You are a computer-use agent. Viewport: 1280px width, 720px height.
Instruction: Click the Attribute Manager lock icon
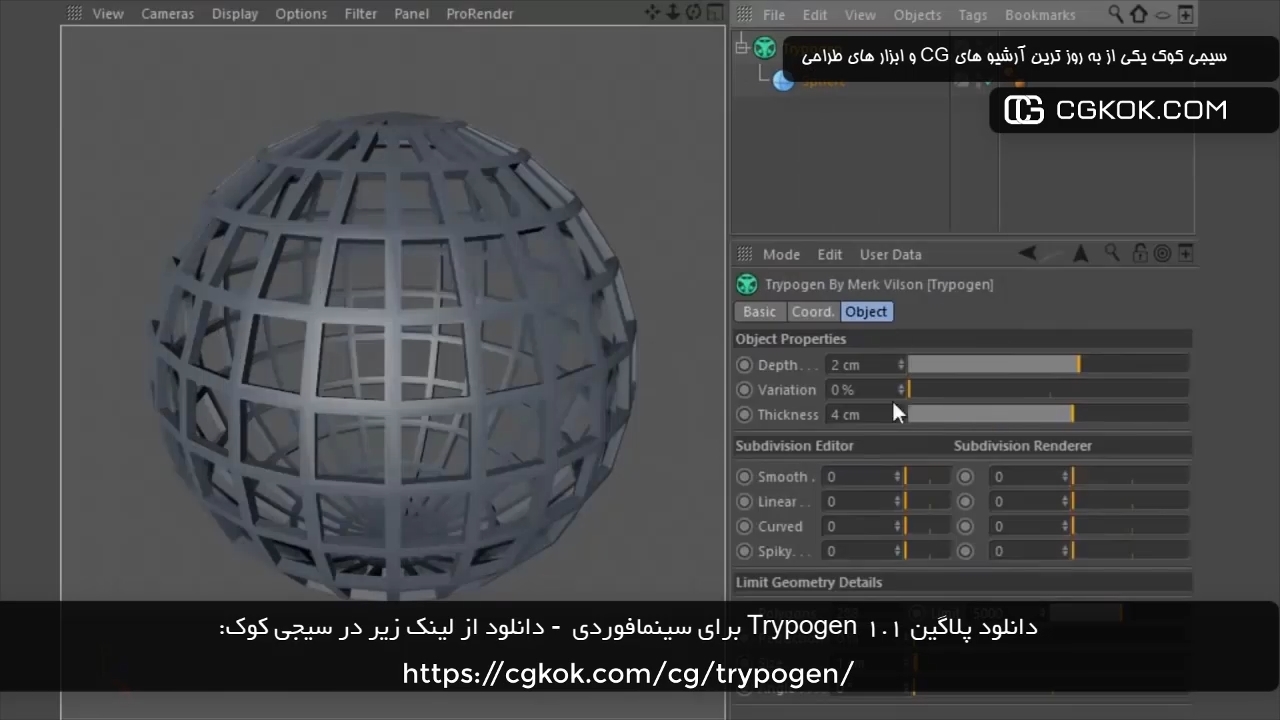(1139, 254)
